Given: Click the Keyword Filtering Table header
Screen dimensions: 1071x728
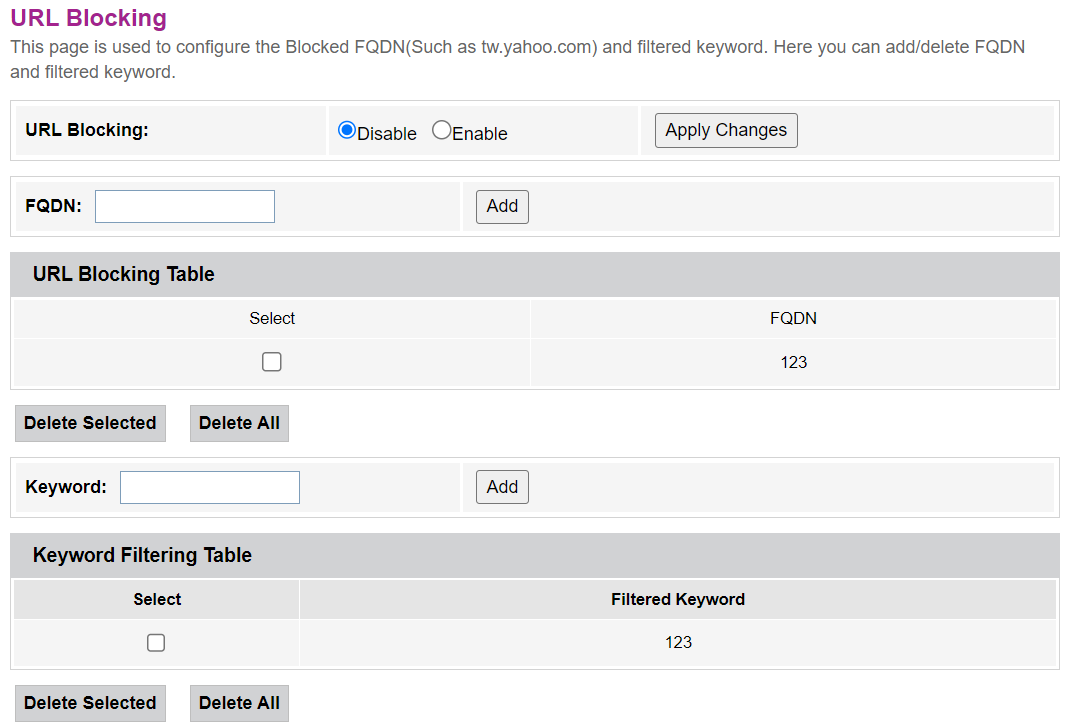Looking at the screenshot, I should click(142, 555).
